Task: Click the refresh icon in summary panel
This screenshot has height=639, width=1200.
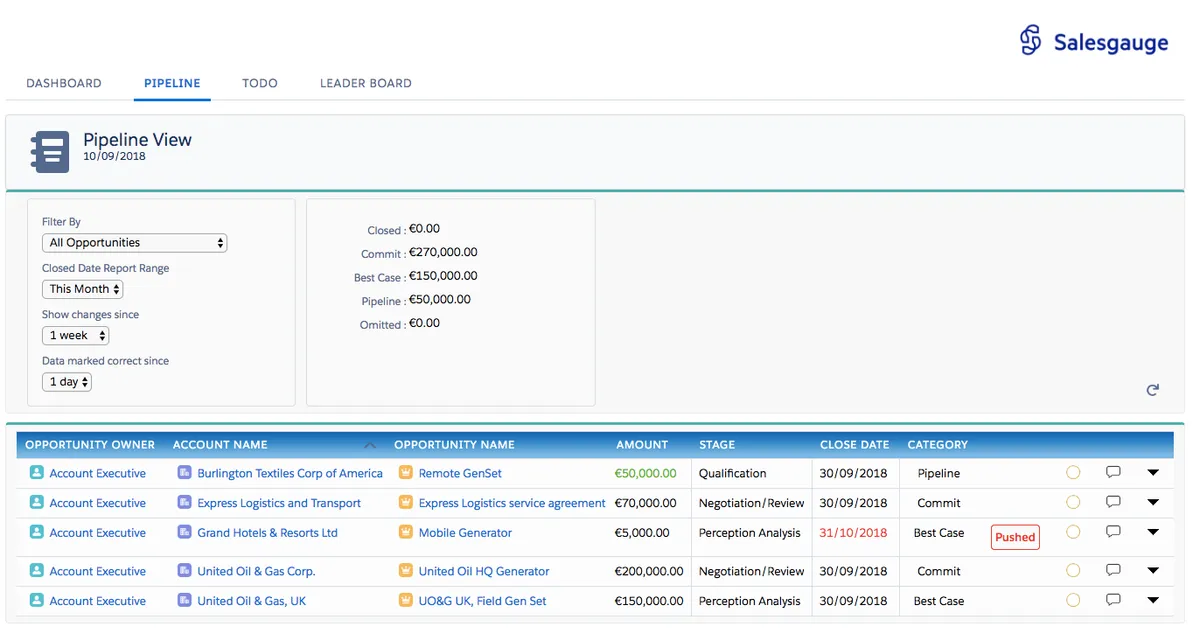Action: click(x=1153, y=390)
